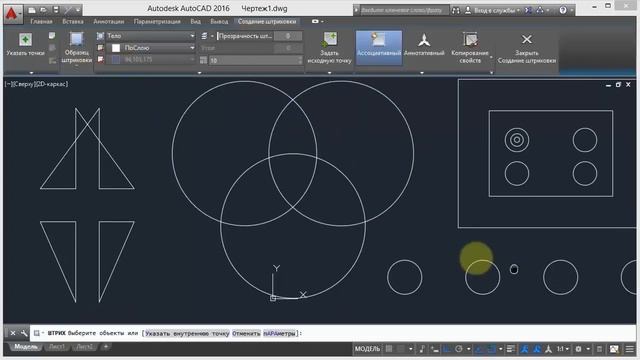Expand the origin panel below 'Задать исходную точку'

pos(329,73)
